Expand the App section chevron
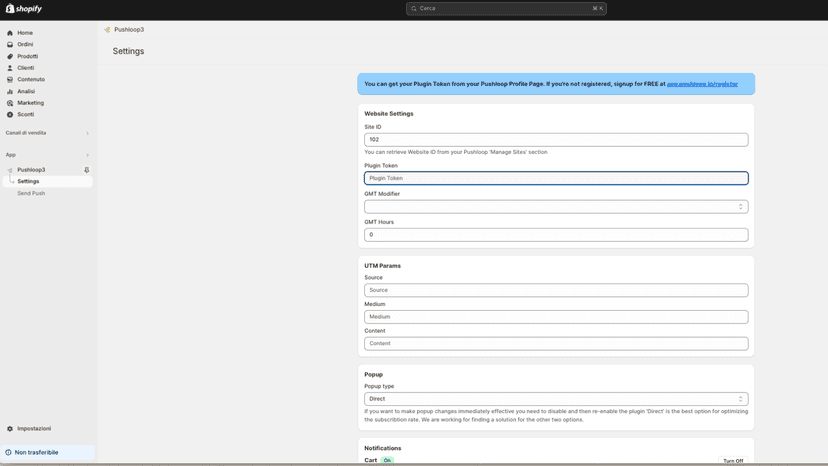The height and width of the screenshot is (466, 828). [x=87, y=155]
